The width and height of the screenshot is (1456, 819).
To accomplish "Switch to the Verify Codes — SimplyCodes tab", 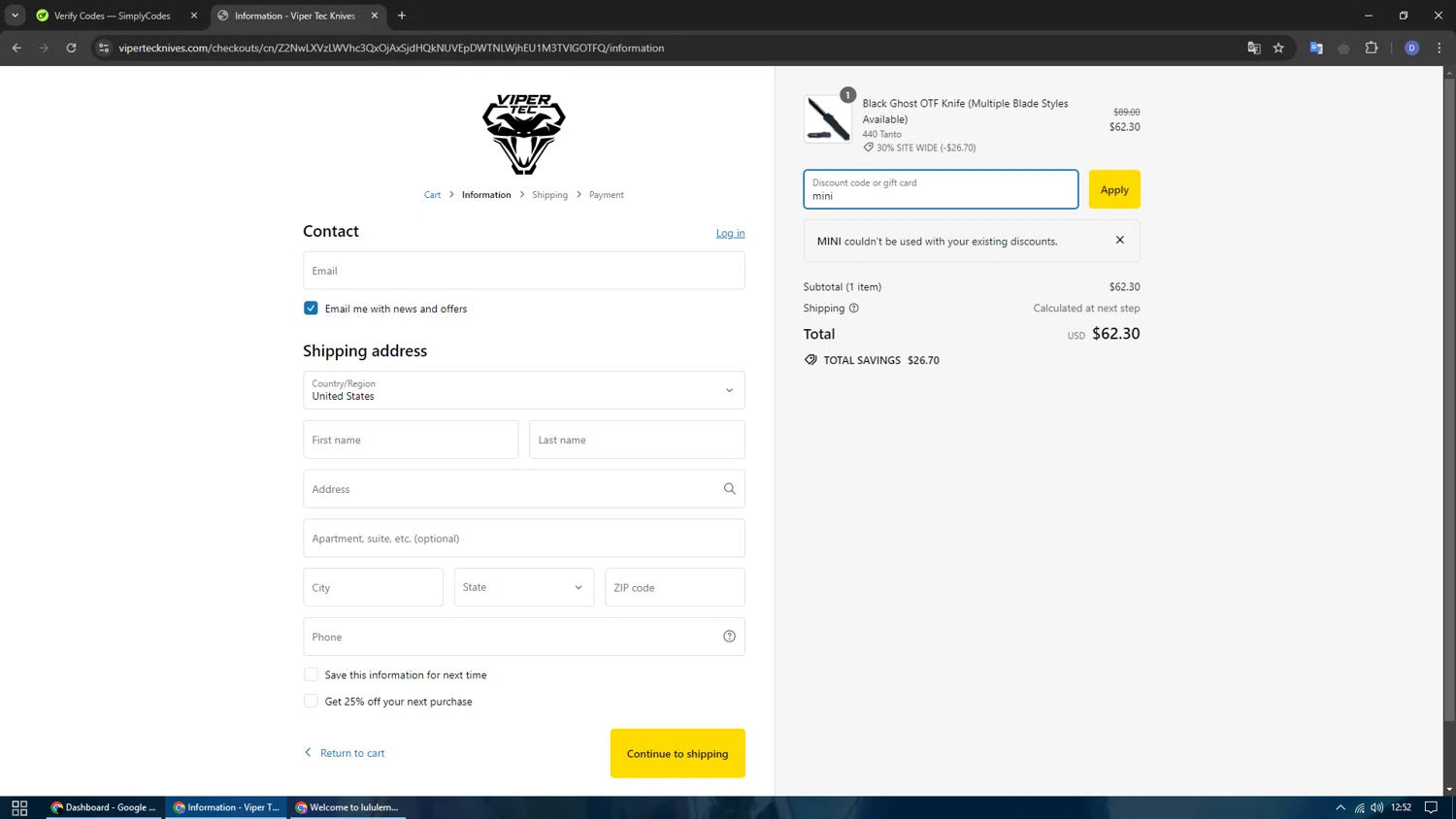I will (112, 16).
